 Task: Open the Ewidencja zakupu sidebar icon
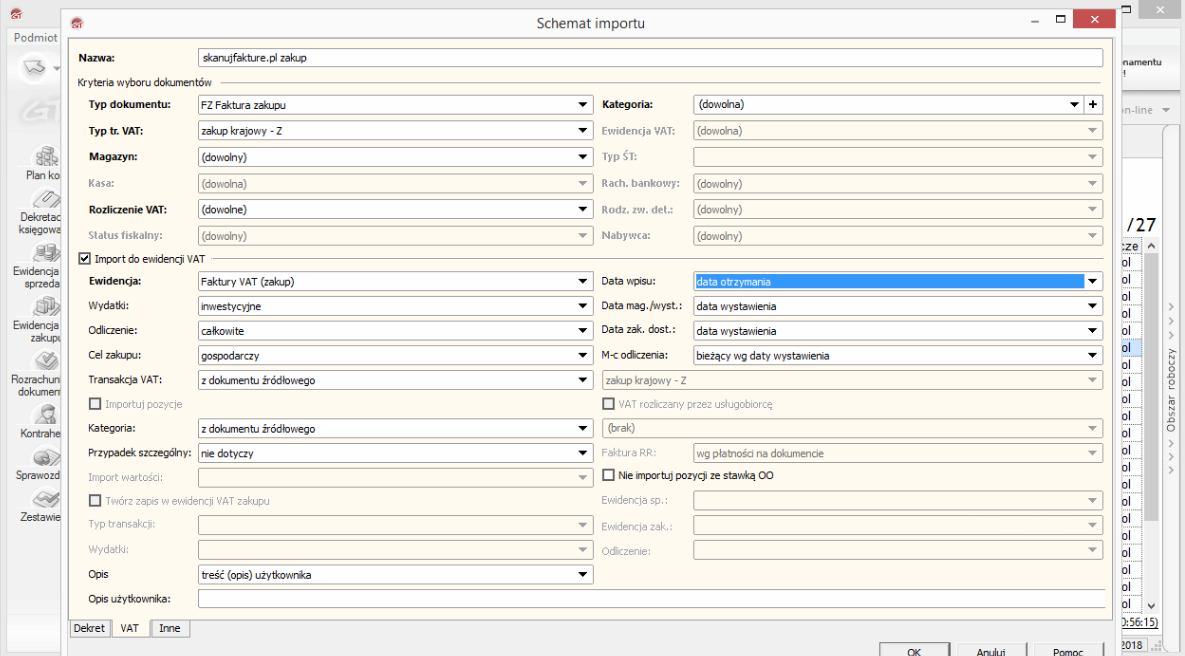[x=45, y=307]
